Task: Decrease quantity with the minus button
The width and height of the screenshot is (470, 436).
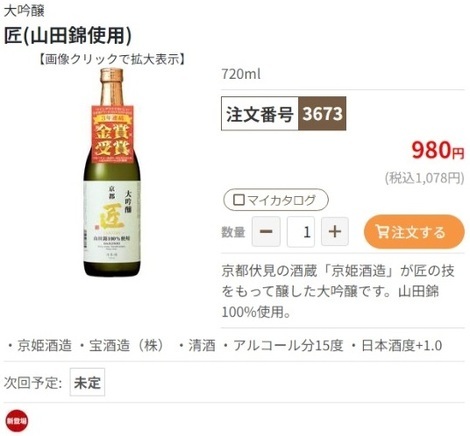Action: [x=266, y=231]
